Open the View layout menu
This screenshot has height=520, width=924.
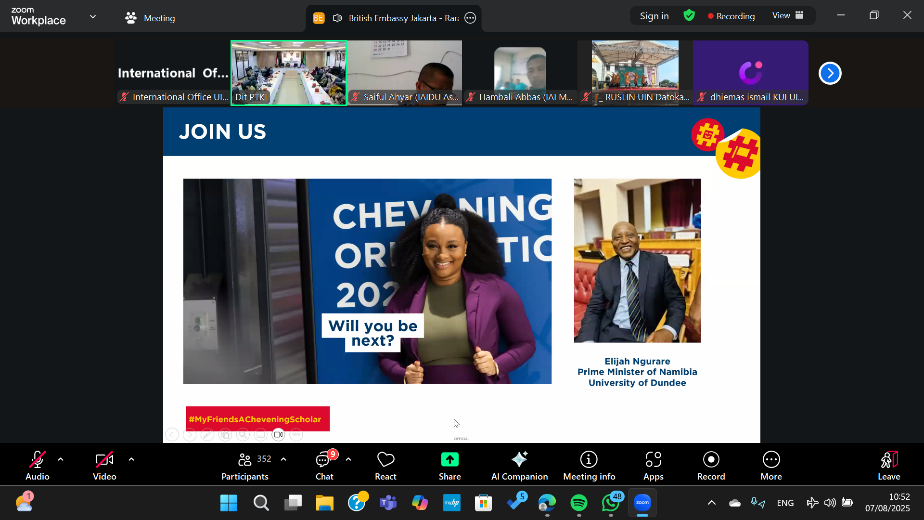[788, 15]
